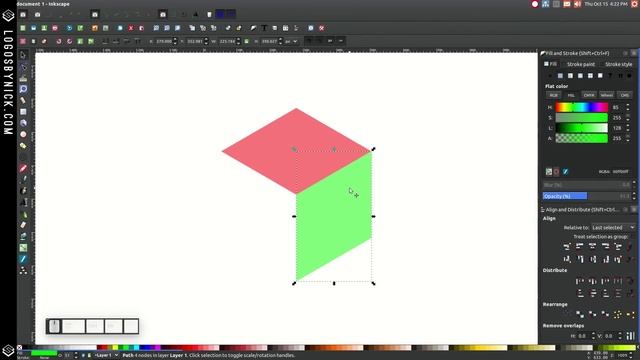
Task: Select the Connector tool at the toolbox bottom
Action: [23, 270]
